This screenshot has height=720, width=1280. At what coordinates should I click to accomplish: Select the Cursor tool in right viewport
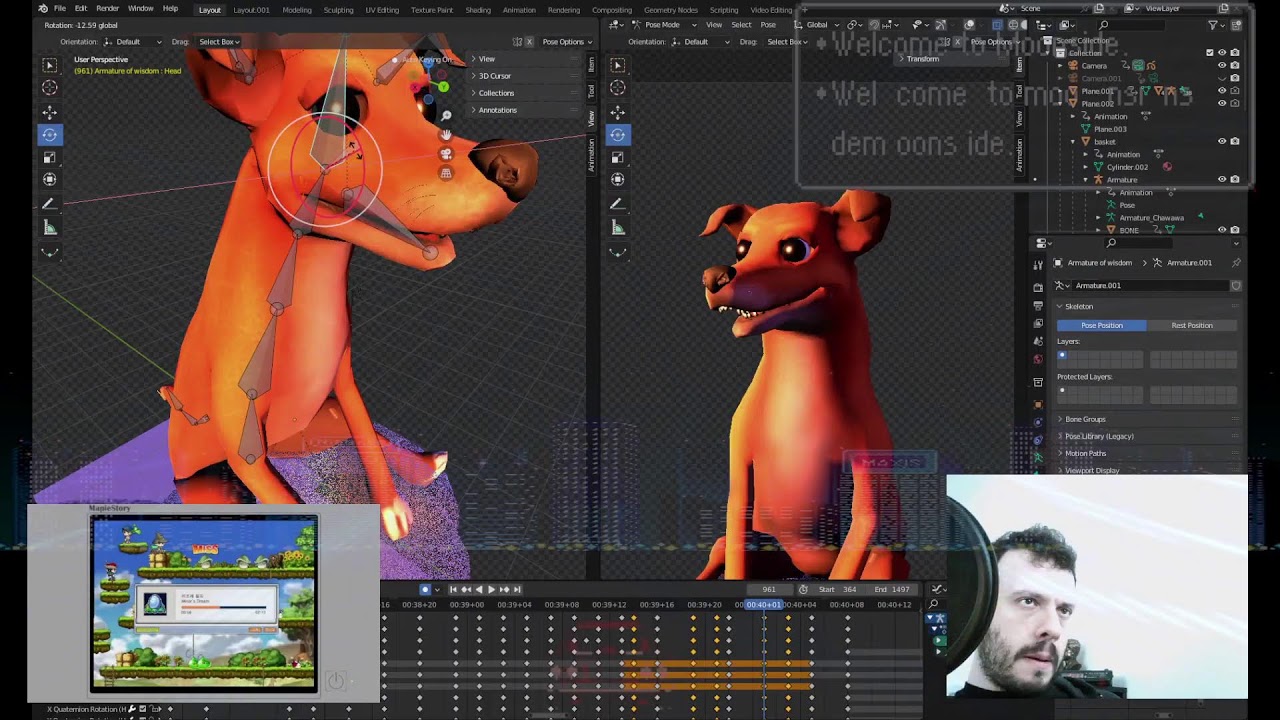pyautogui.click(x=617, y=87)
